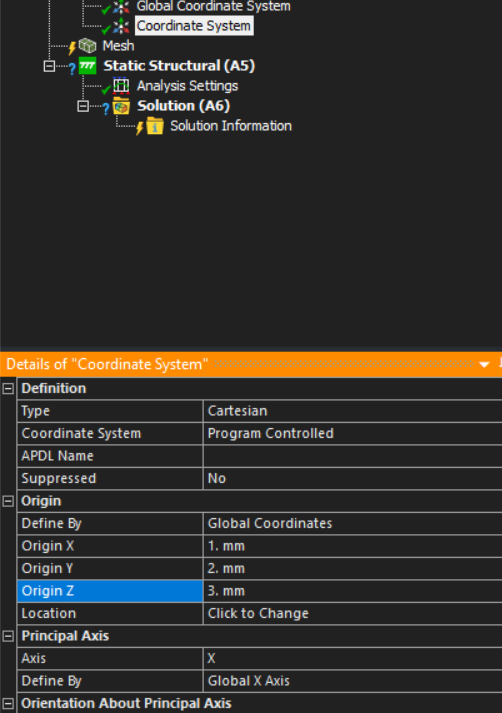Select the Mesh item in tree
Image resolution: width=502 pixels, height=713 pixels.
pyautogui.click(x=118, y=46)
